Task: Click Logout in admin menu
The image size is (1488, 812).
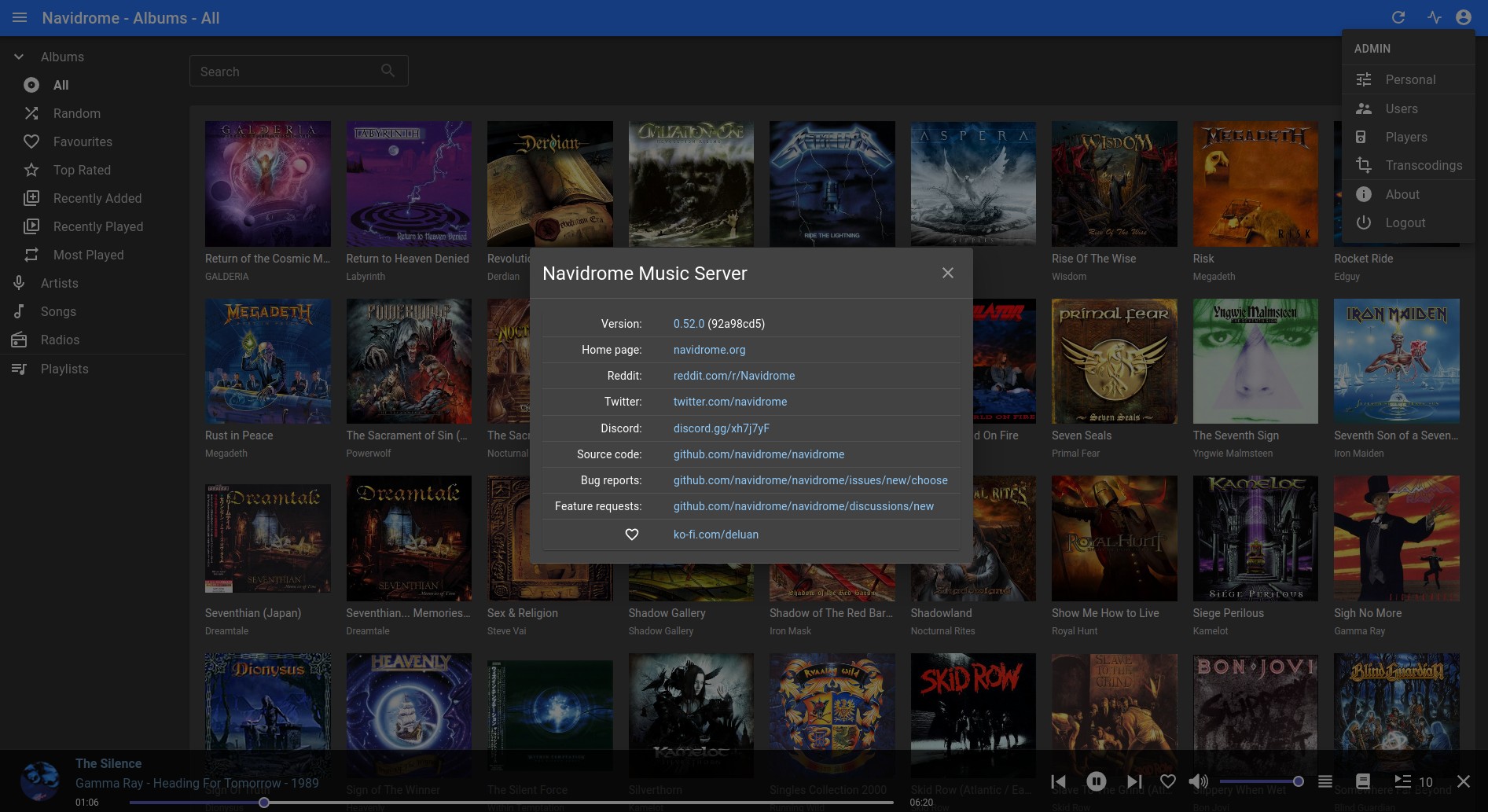Action: click(x=1409, y=222)
